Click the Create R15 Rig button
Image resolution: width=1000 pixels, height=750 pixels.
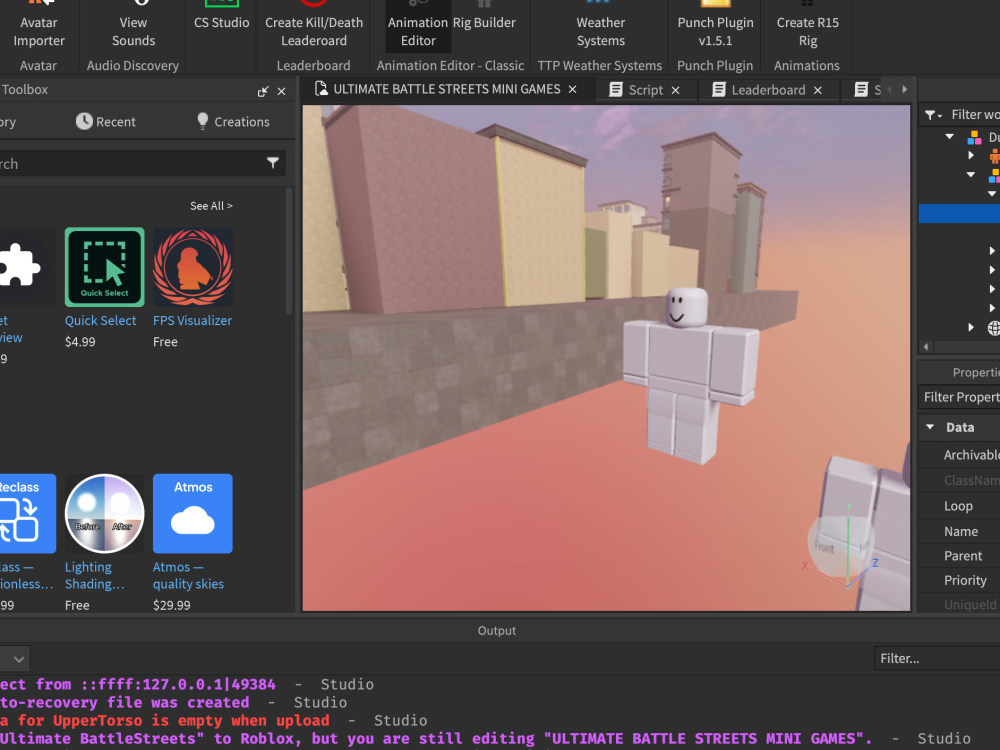807,26
